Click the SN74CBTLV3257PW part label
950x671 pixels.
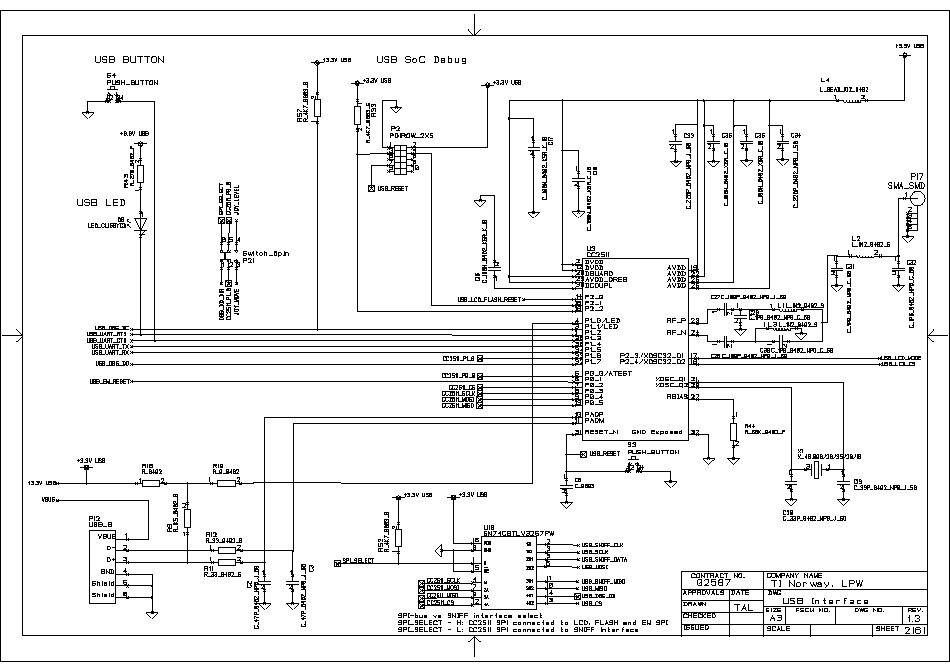(518, 534)
